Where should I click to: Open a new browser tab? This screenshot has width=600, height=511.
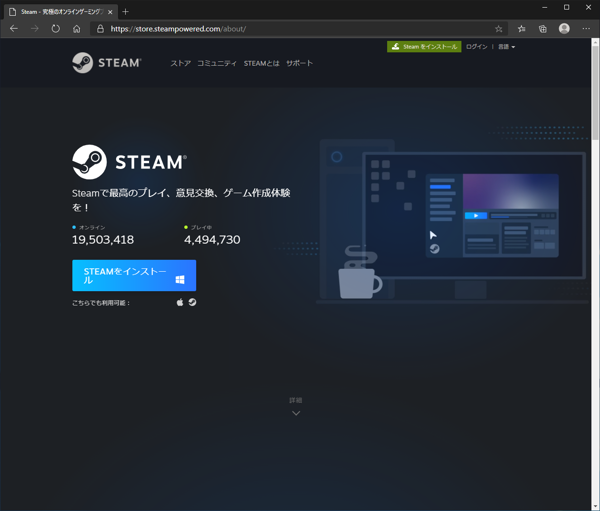coord(125,11)
